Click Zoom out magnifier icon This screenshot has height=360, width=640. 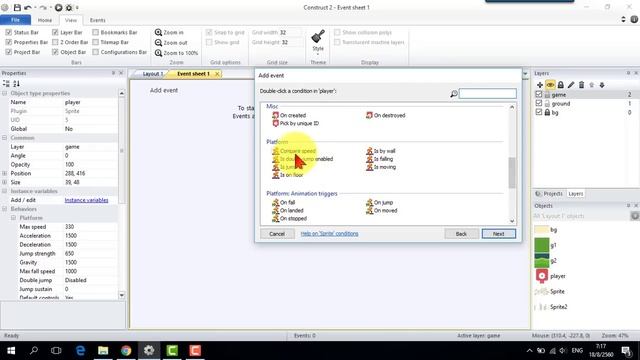point(158,43)
